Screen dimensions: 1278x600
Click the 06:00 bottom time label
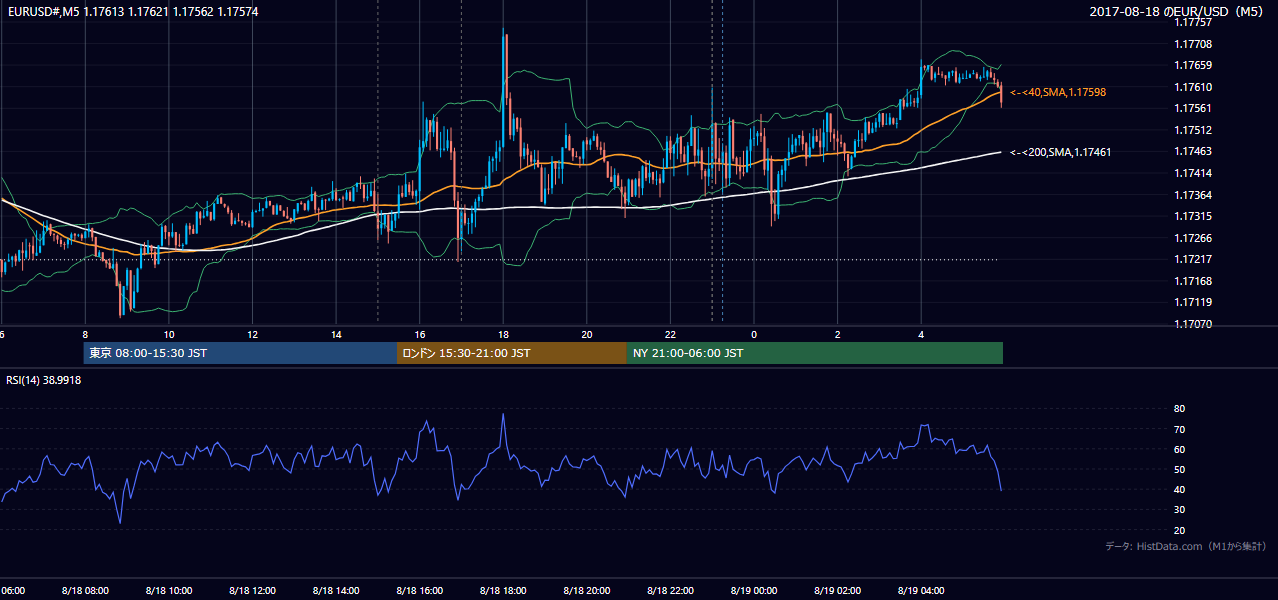pyautogui.click(x=12, y=590)
